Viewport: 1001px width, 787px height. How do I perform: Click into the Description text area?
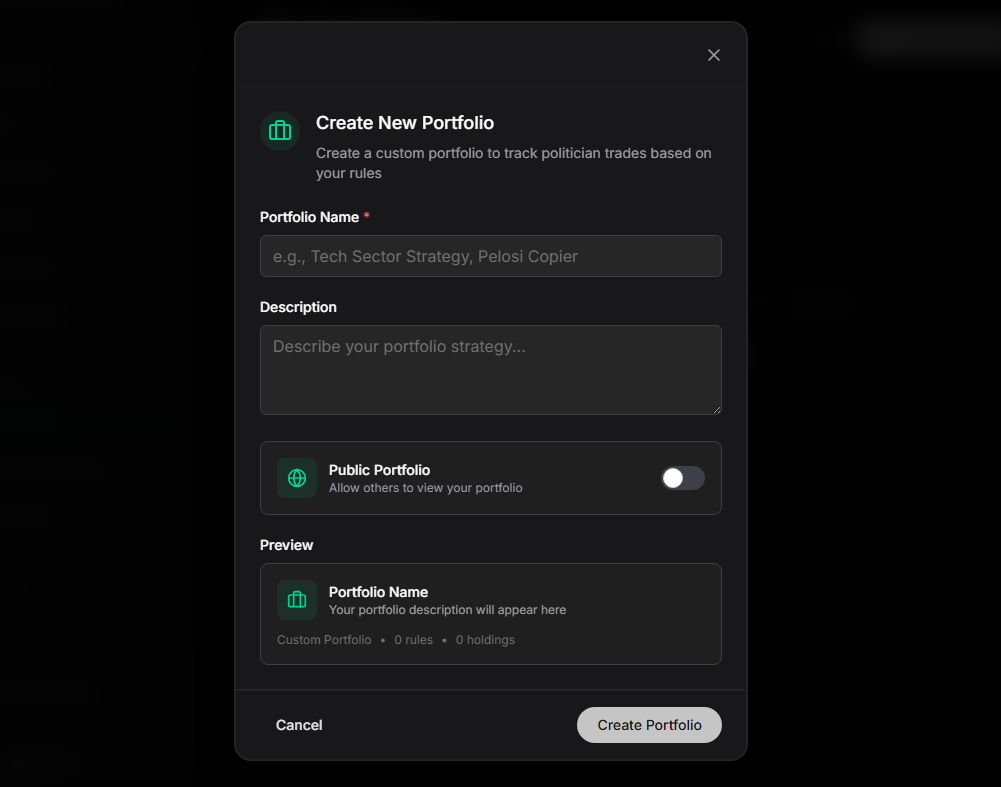click(x=490, y=370)
